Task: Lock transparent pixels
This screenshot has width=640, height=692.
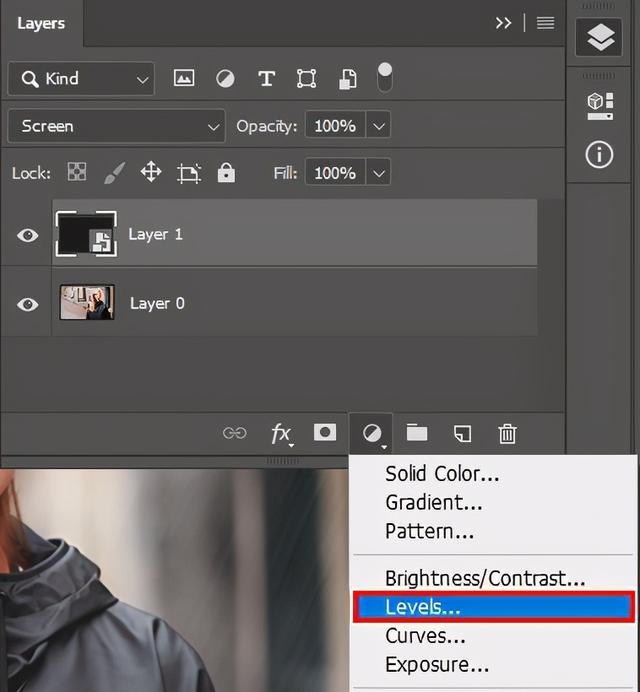Action: pyautogui.click(x=77, y=172)
